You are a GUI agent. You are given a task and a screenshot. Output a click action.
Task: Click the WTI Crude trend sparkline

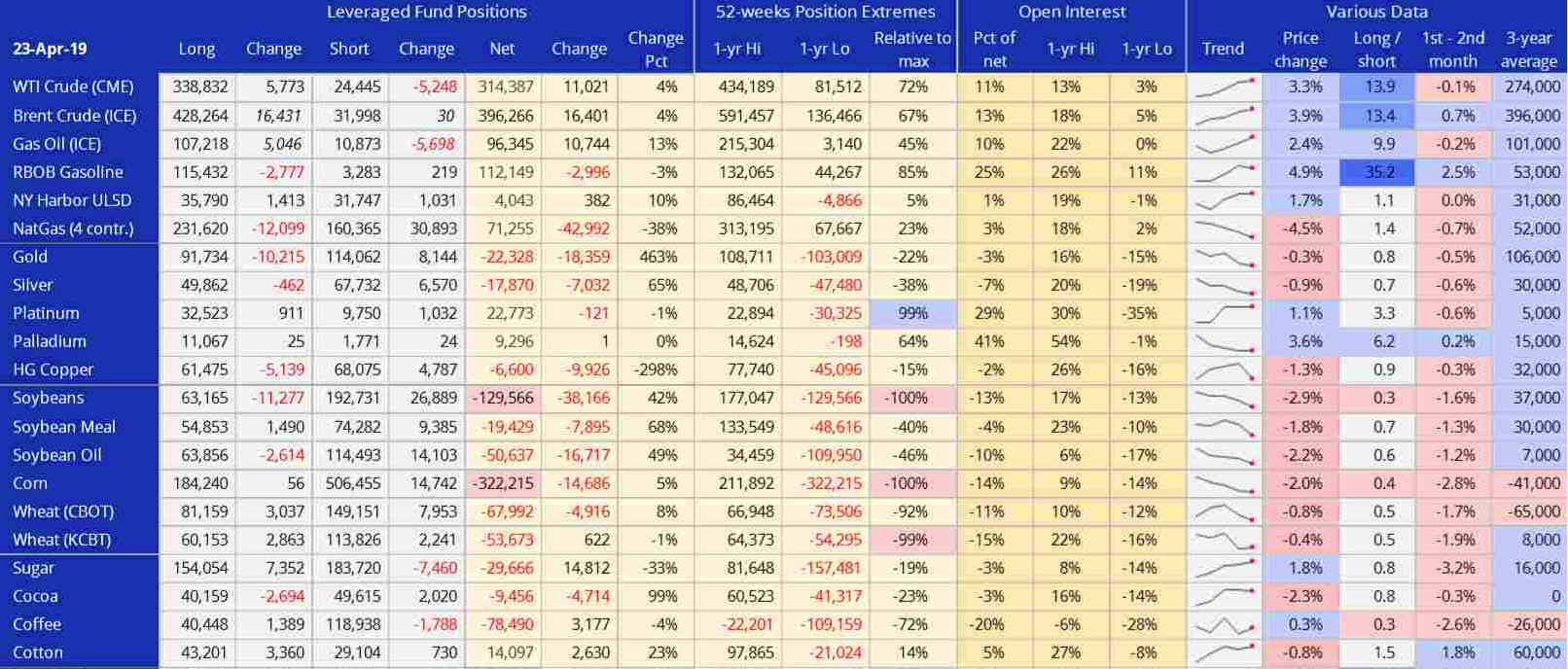pyautogui.click(x=1224, y=88)
